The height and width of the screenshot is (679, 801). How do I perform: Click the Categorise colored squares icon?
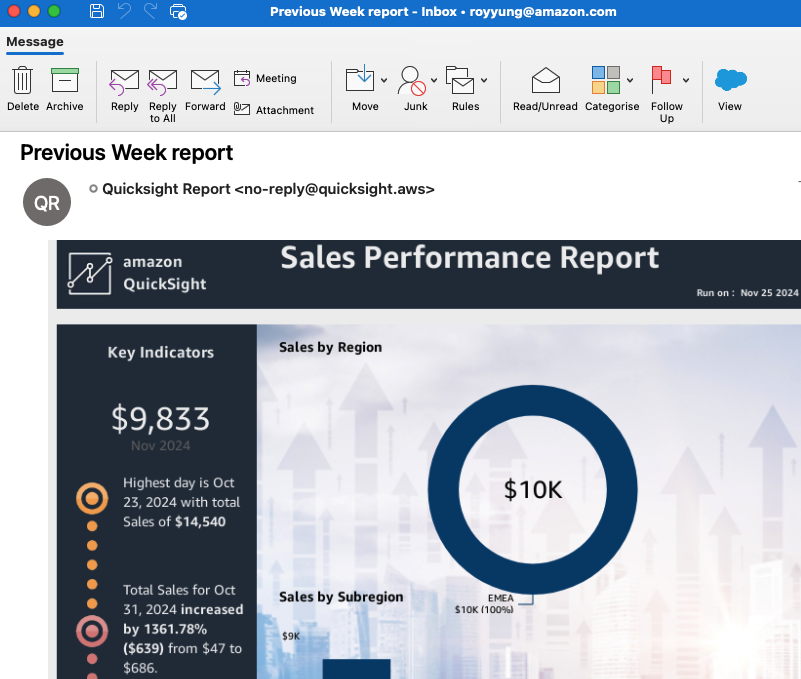(x=606, y=80)
